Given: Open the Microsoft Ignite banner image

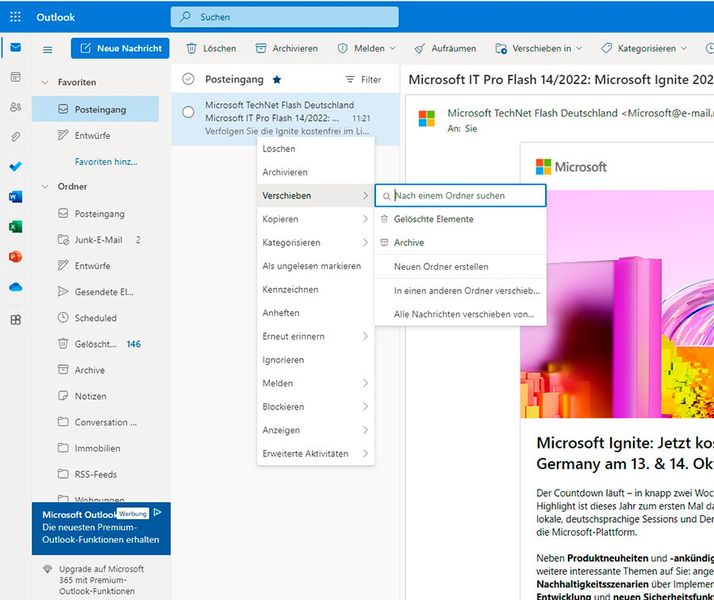Looking at the screenshot, I should click(617, 304).
